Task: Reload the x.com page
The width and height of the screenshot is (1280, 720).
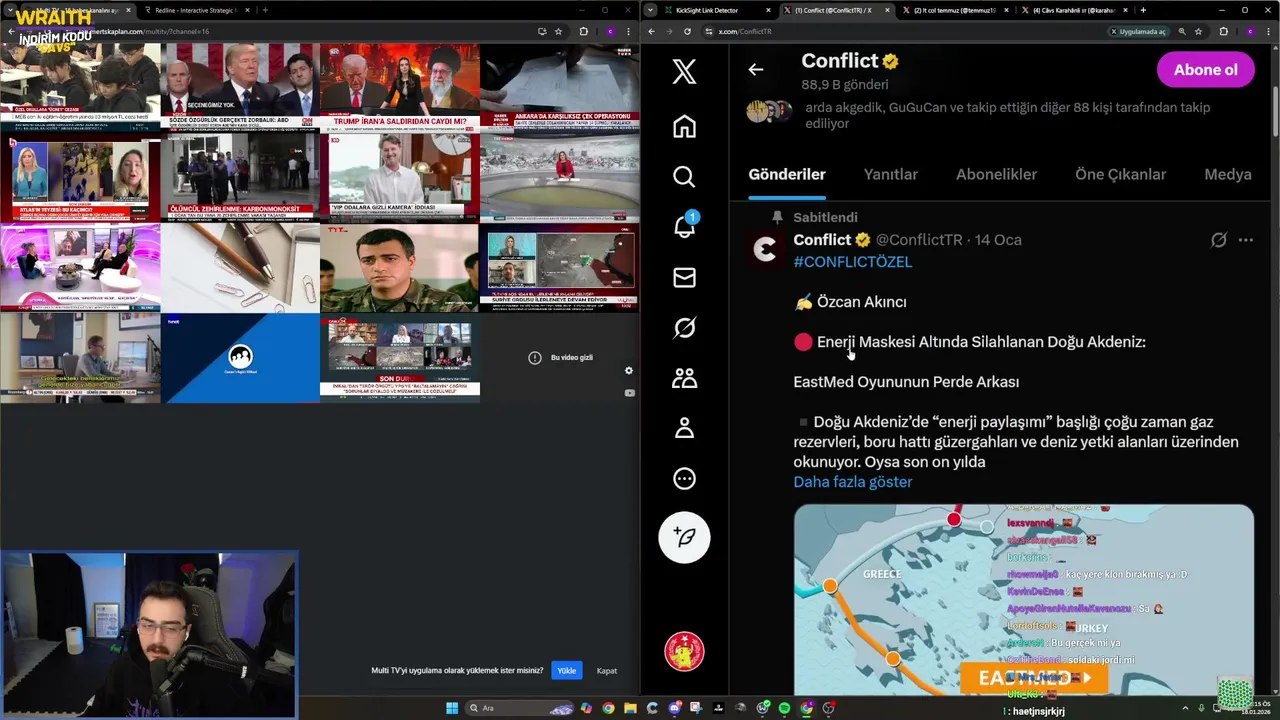Action: click(x=687, y=31)
